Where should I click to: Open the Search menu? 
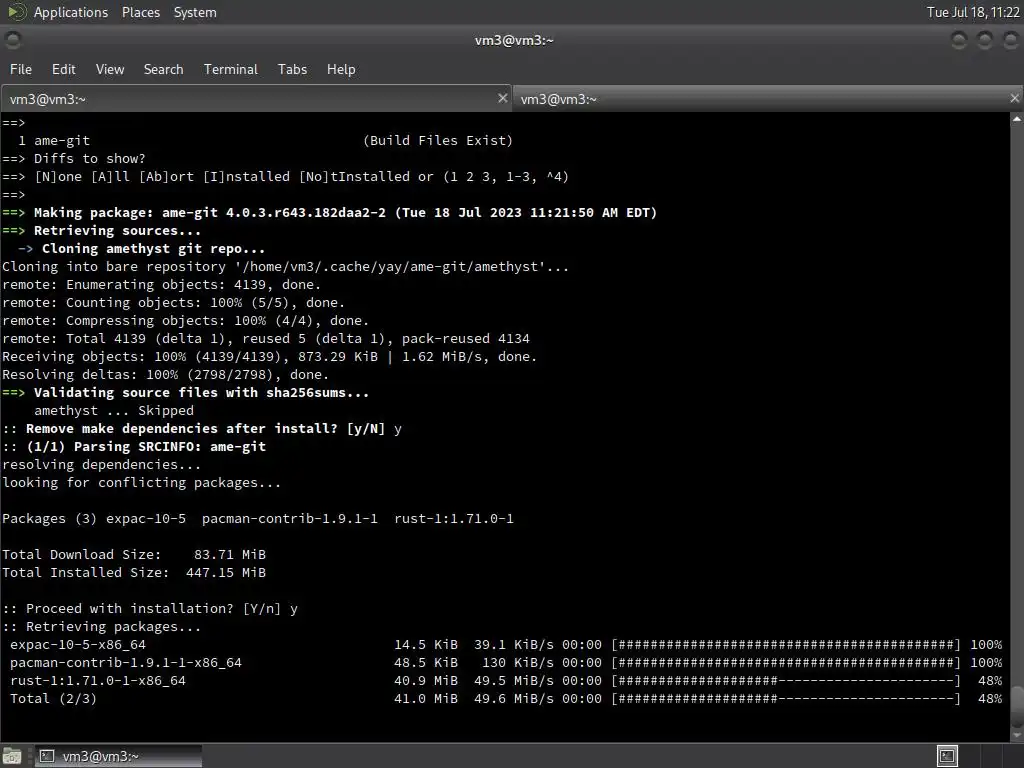[163, 69]
